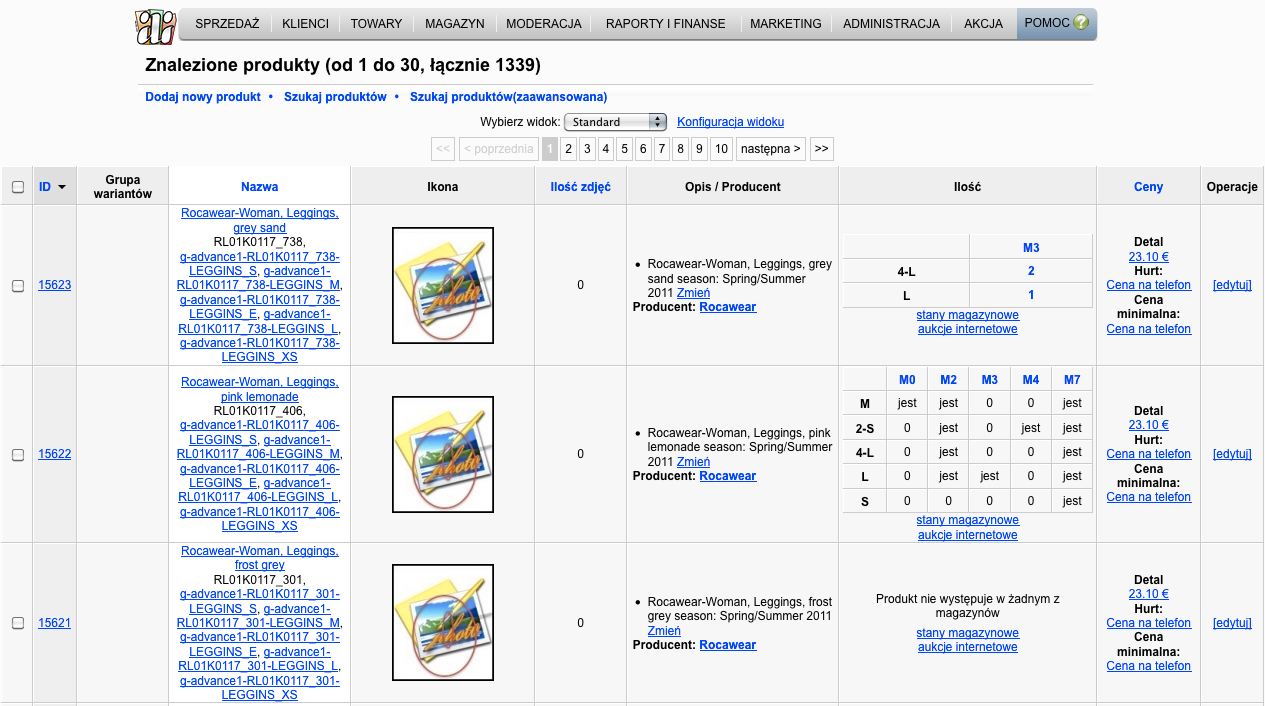Open product ID 15622 link
Image resolution: width=1265 pixels, height=706 pixels.
tap(55, 454)
